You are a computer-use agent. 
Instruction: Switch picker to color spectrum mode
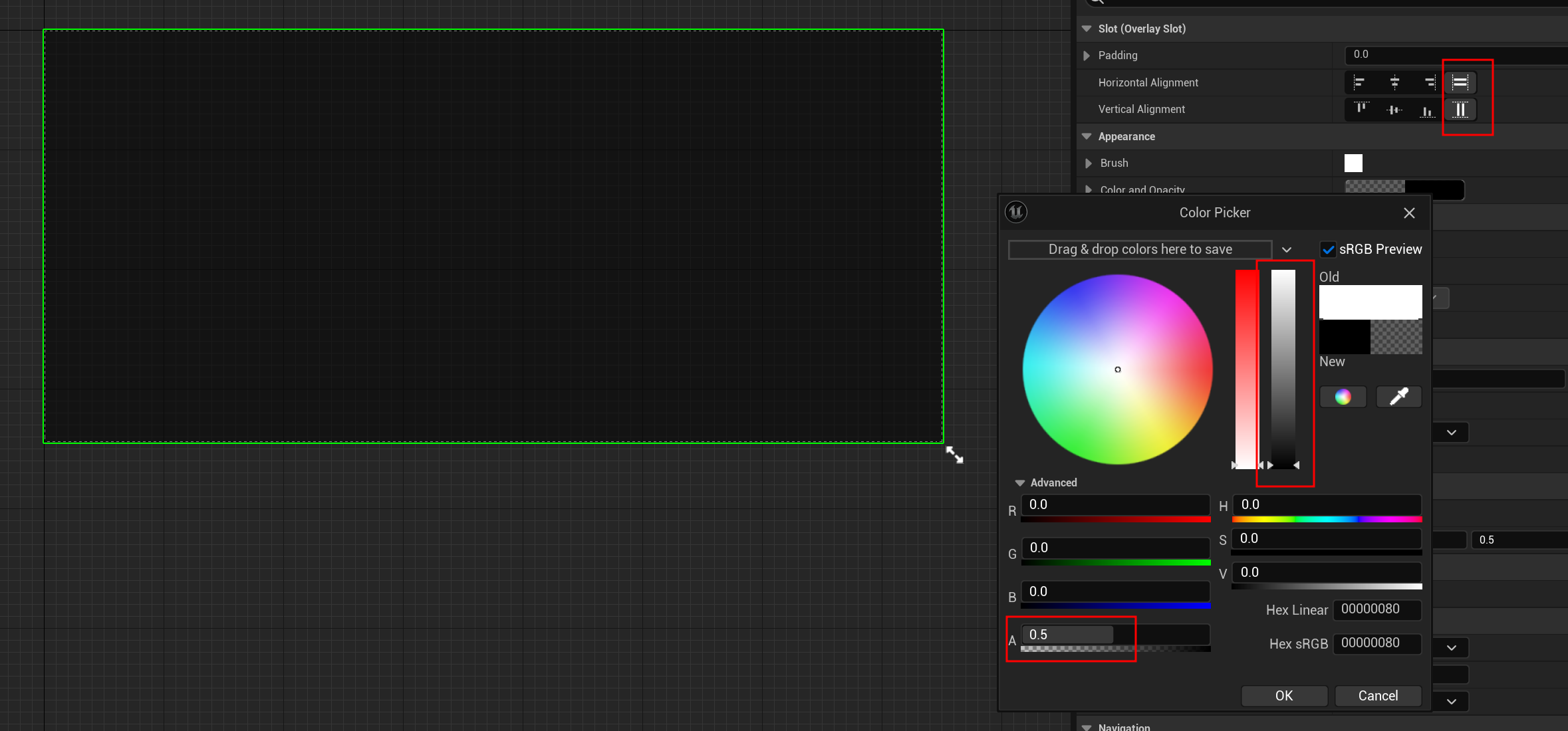click(x=1343, y=397)
